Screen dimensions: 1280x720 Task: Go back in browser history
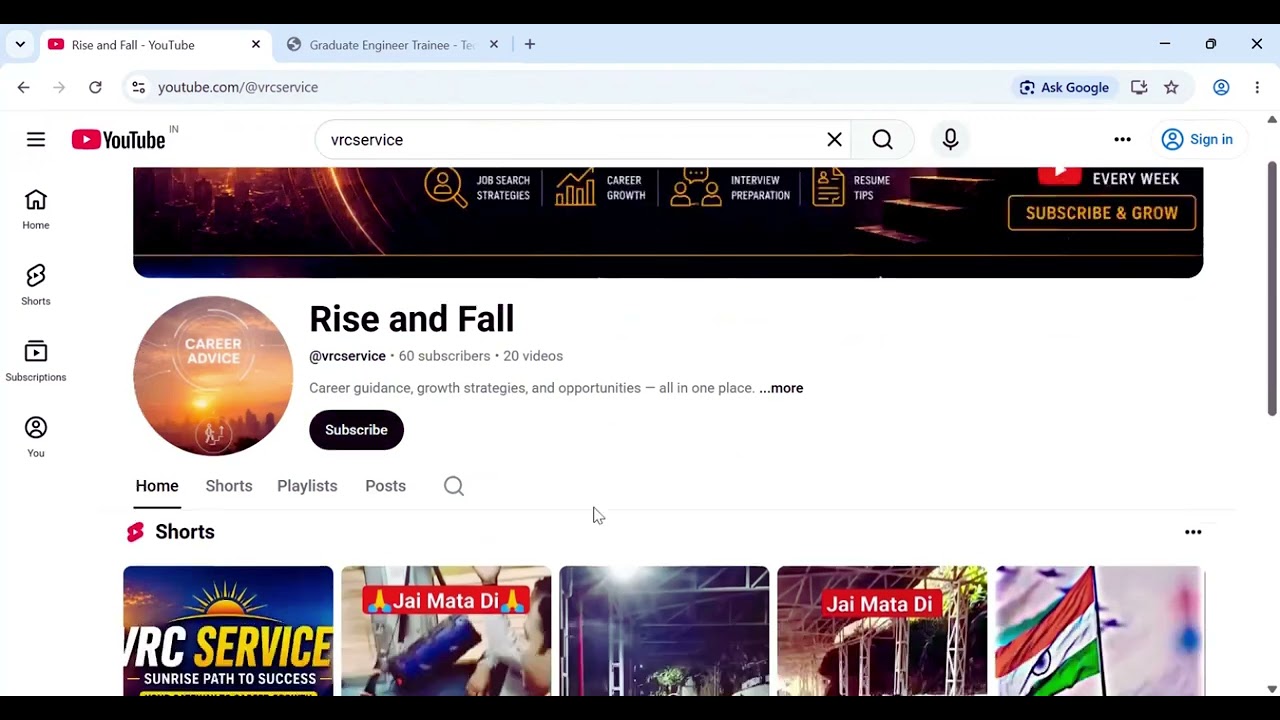(x=24, y=88)
